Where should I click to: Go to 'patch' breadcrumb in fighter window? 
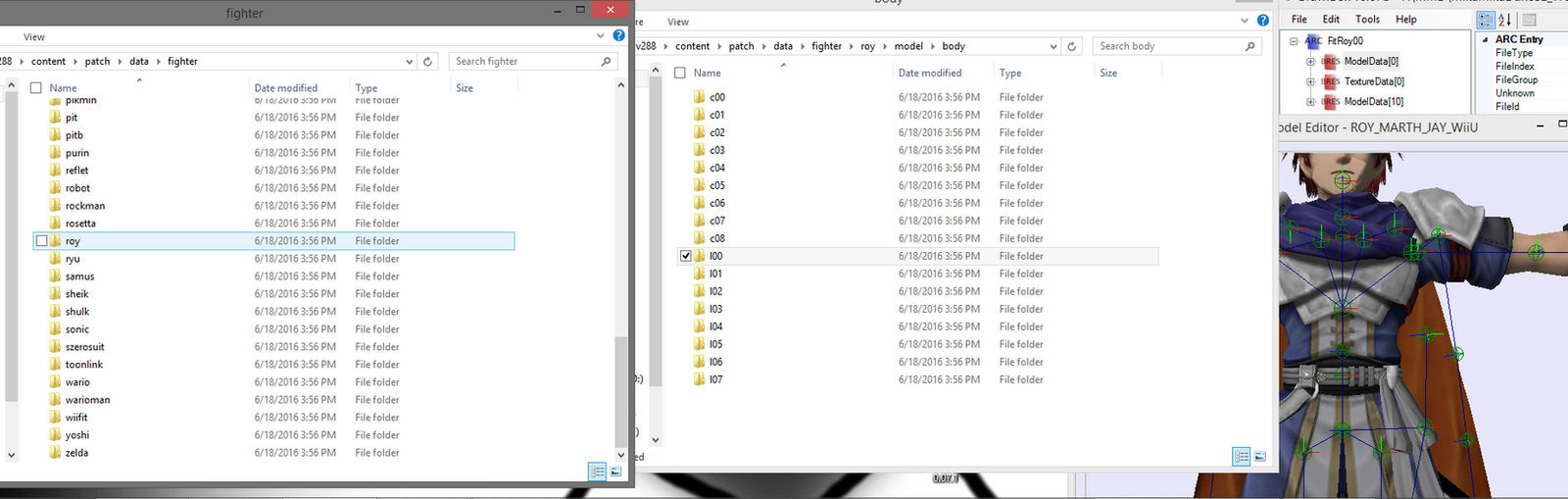pos(98,61)
